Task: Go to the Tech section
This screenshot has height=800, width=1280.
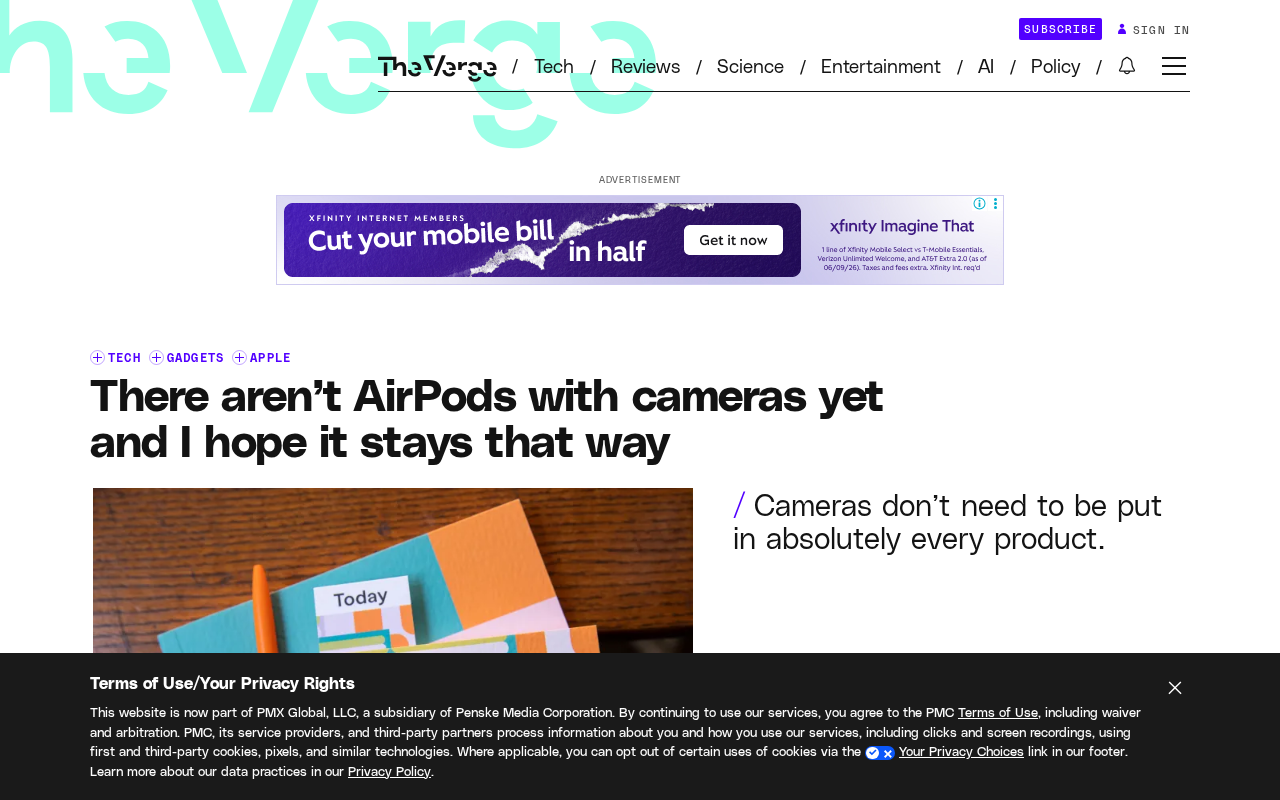Action: point(554,67)
